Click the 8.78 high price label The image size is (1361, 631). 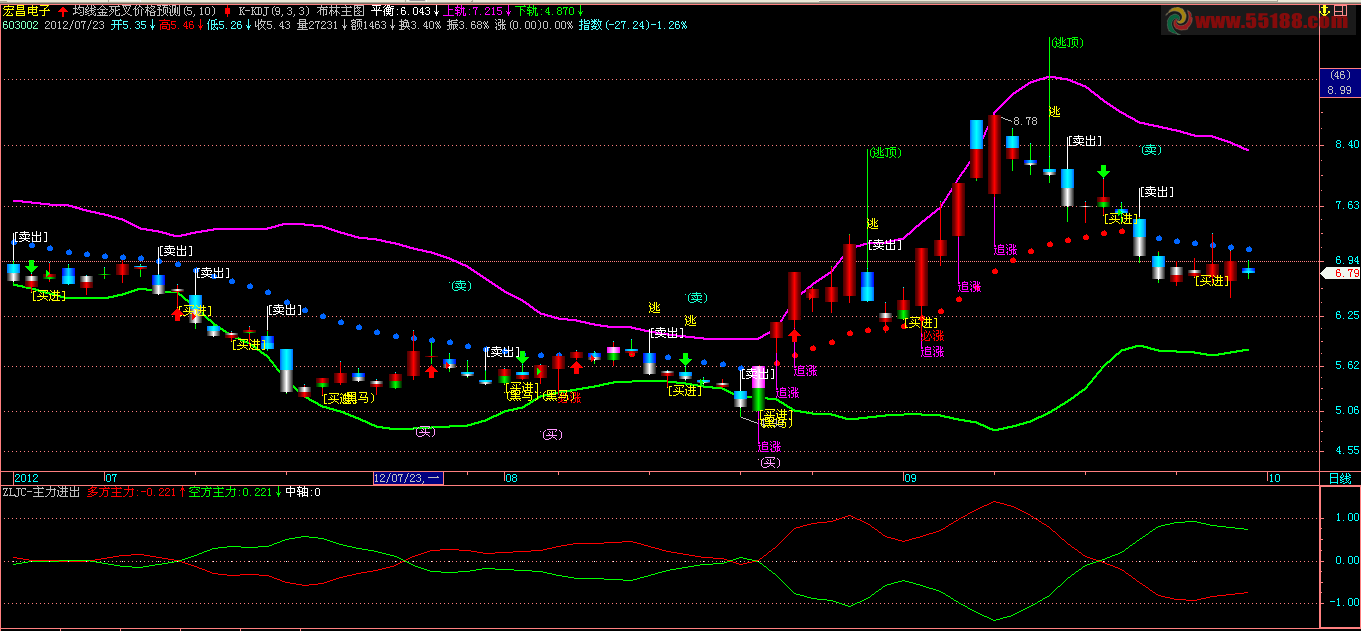(x=1025, y=121)
